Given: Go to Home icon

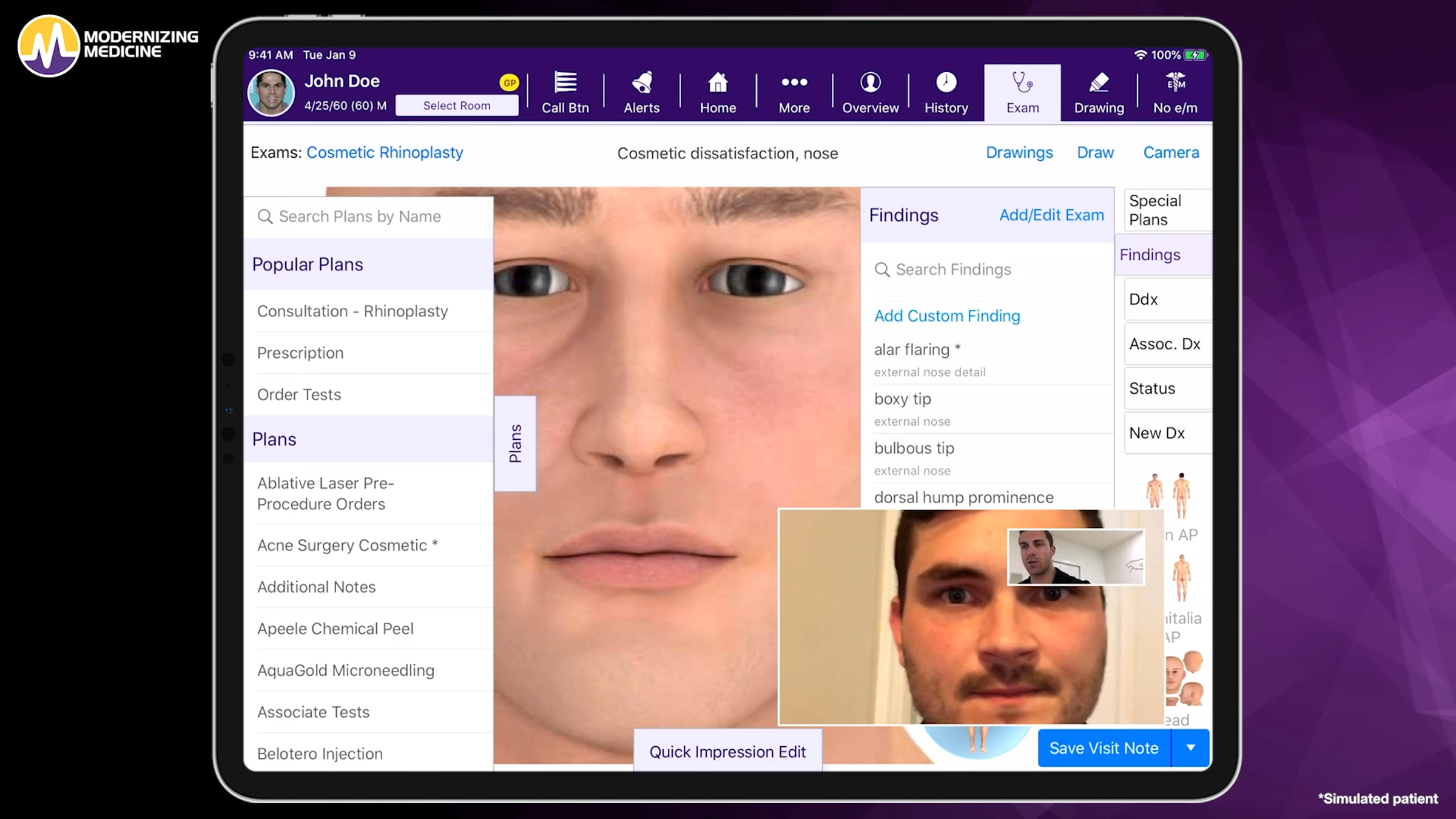Looking at the screenshot, I should 718,83.
